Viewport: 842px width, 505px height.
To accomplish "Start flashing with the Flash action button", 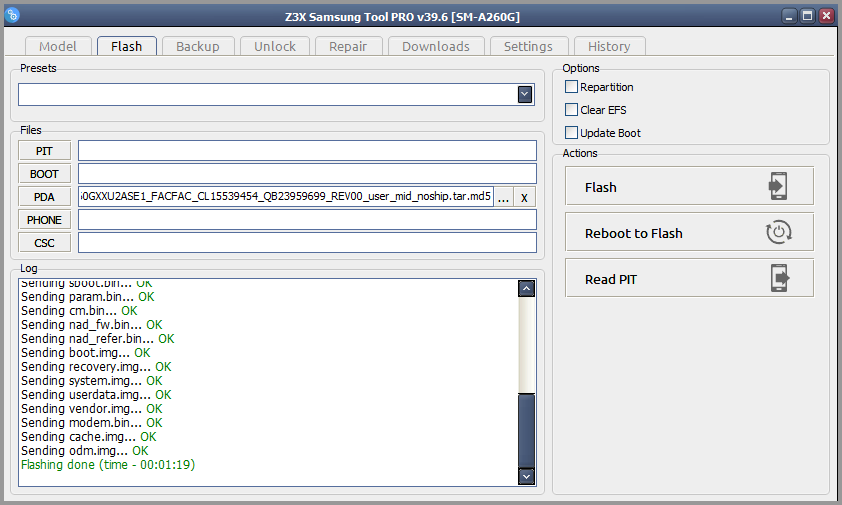I will click(689, 186).
